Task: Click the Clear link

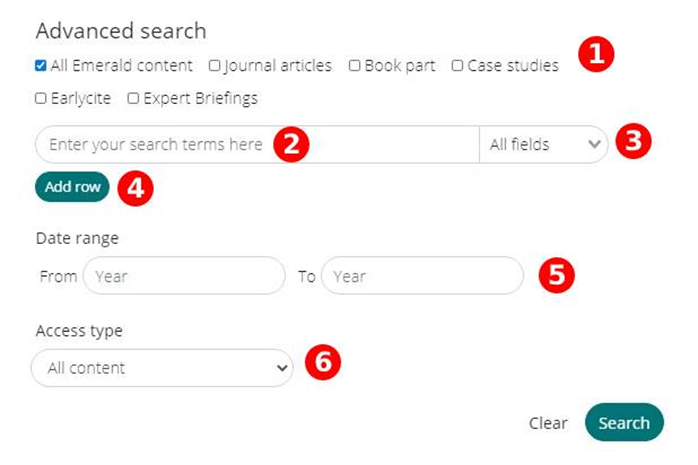Action: pyautogui.click(x=548, y=423)
